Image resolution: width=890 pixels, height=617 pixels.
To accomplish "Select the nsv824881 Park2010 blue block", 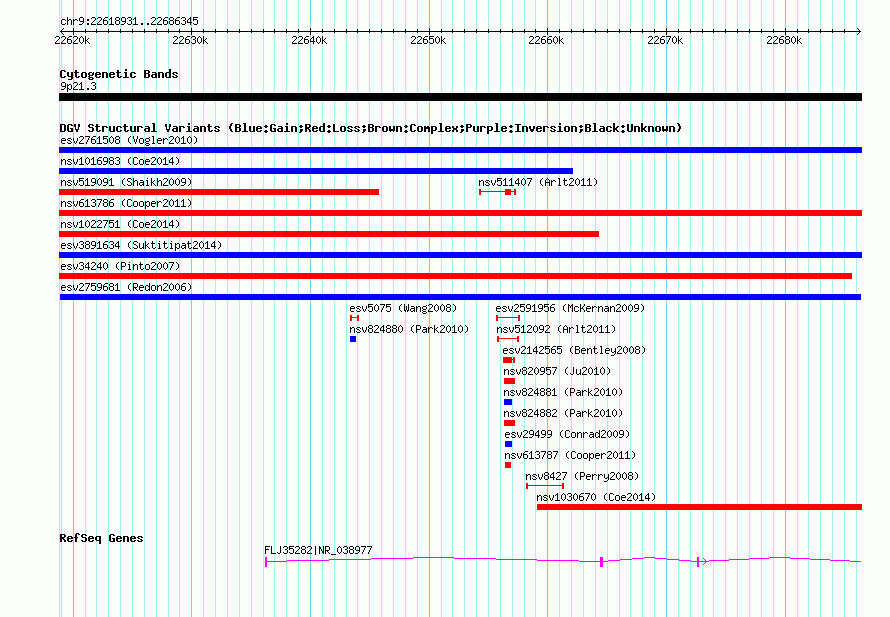I will pyautogui.click(x=508, y=402).
